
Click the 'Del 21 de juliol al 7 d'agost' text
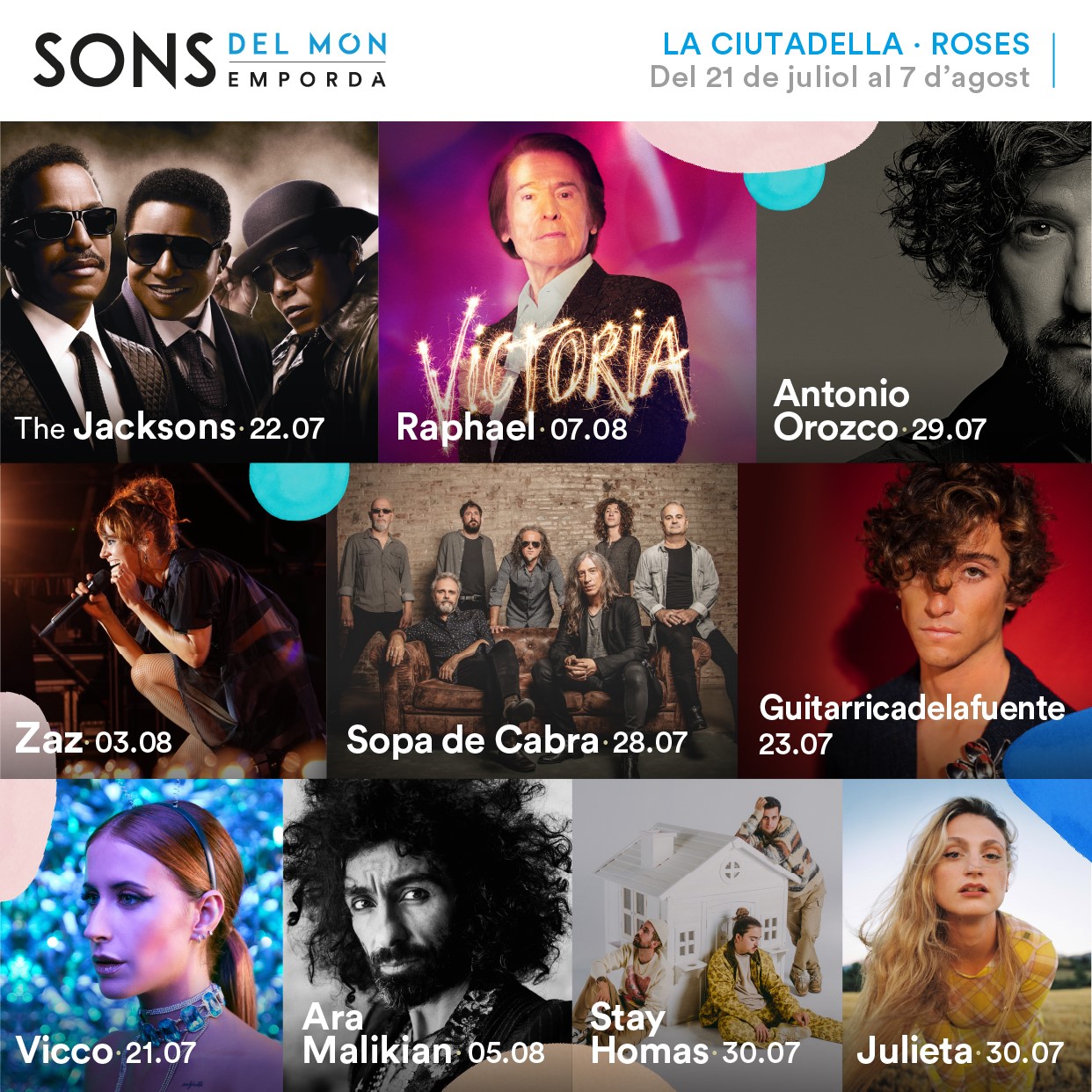[840, 77]
